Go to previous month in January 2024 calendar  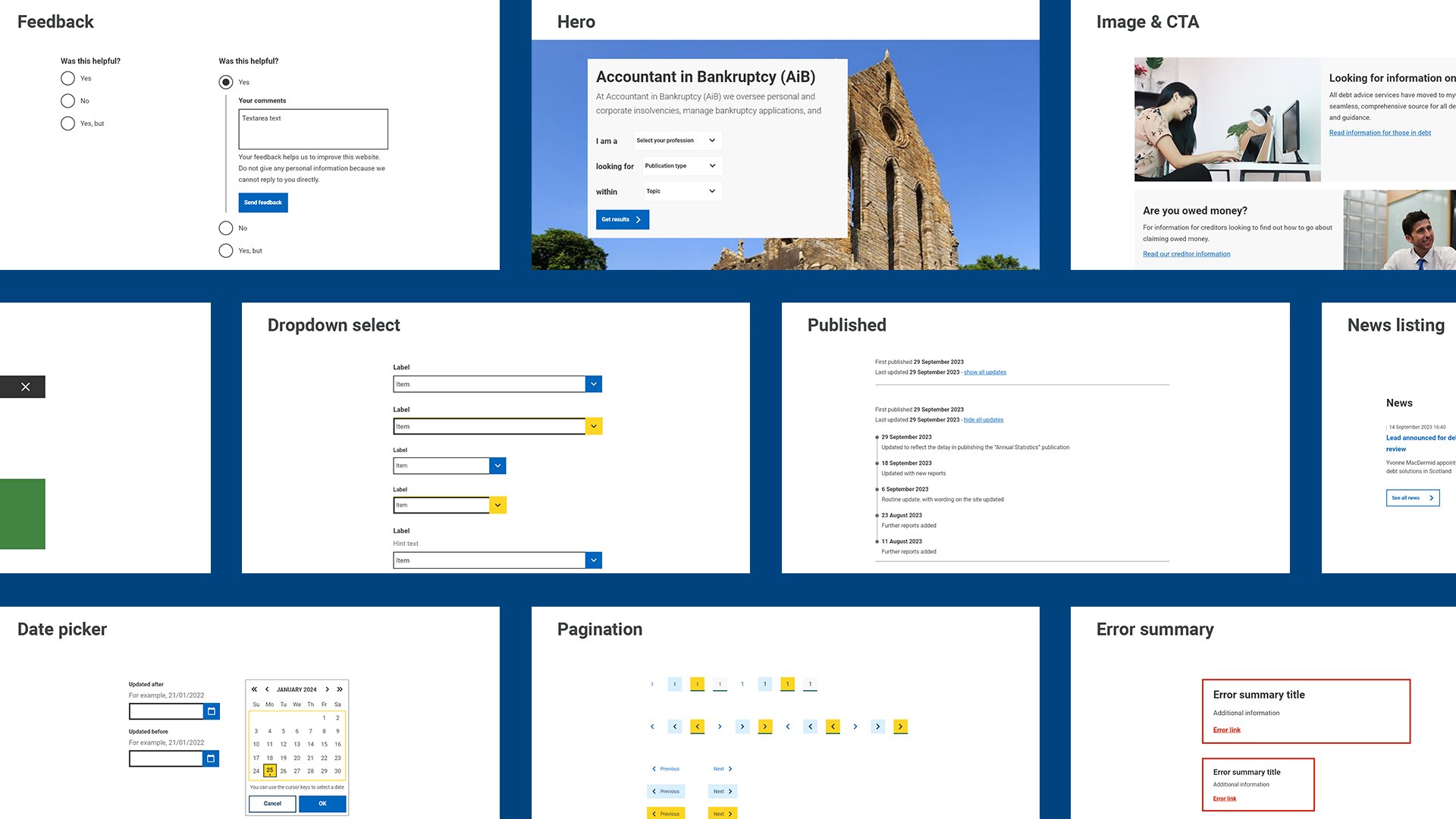[267, 689]
